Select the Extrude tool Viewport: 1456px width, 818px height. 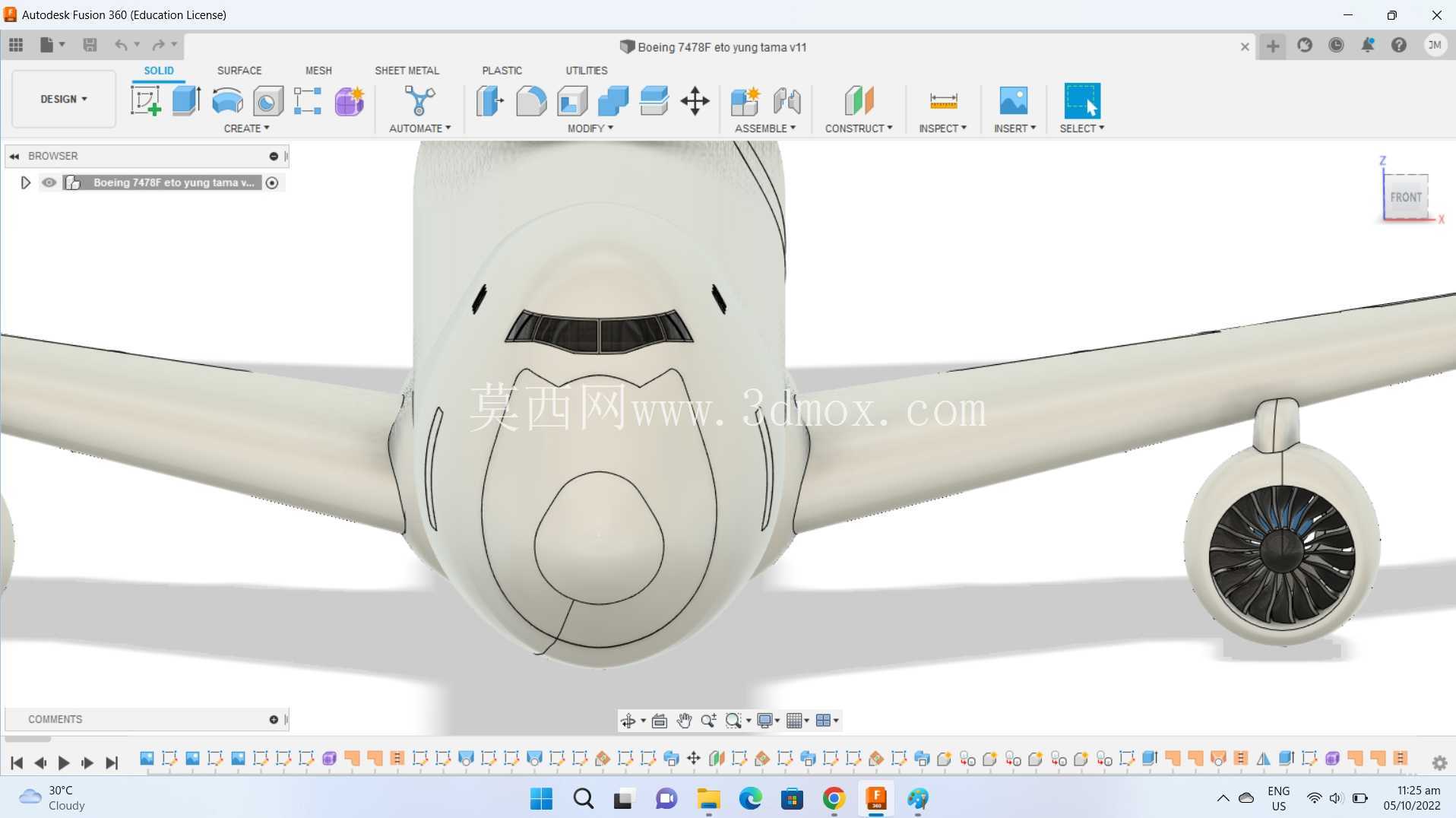click(x=186, y=100)
